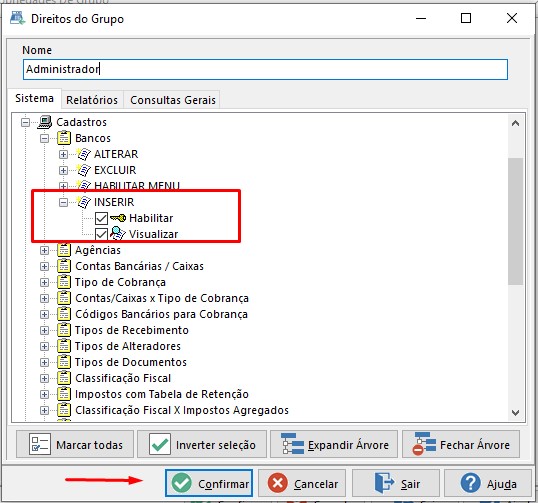Maximize the Direitos do Grupo window
538x503 pixels.
(x=466, y=18)
